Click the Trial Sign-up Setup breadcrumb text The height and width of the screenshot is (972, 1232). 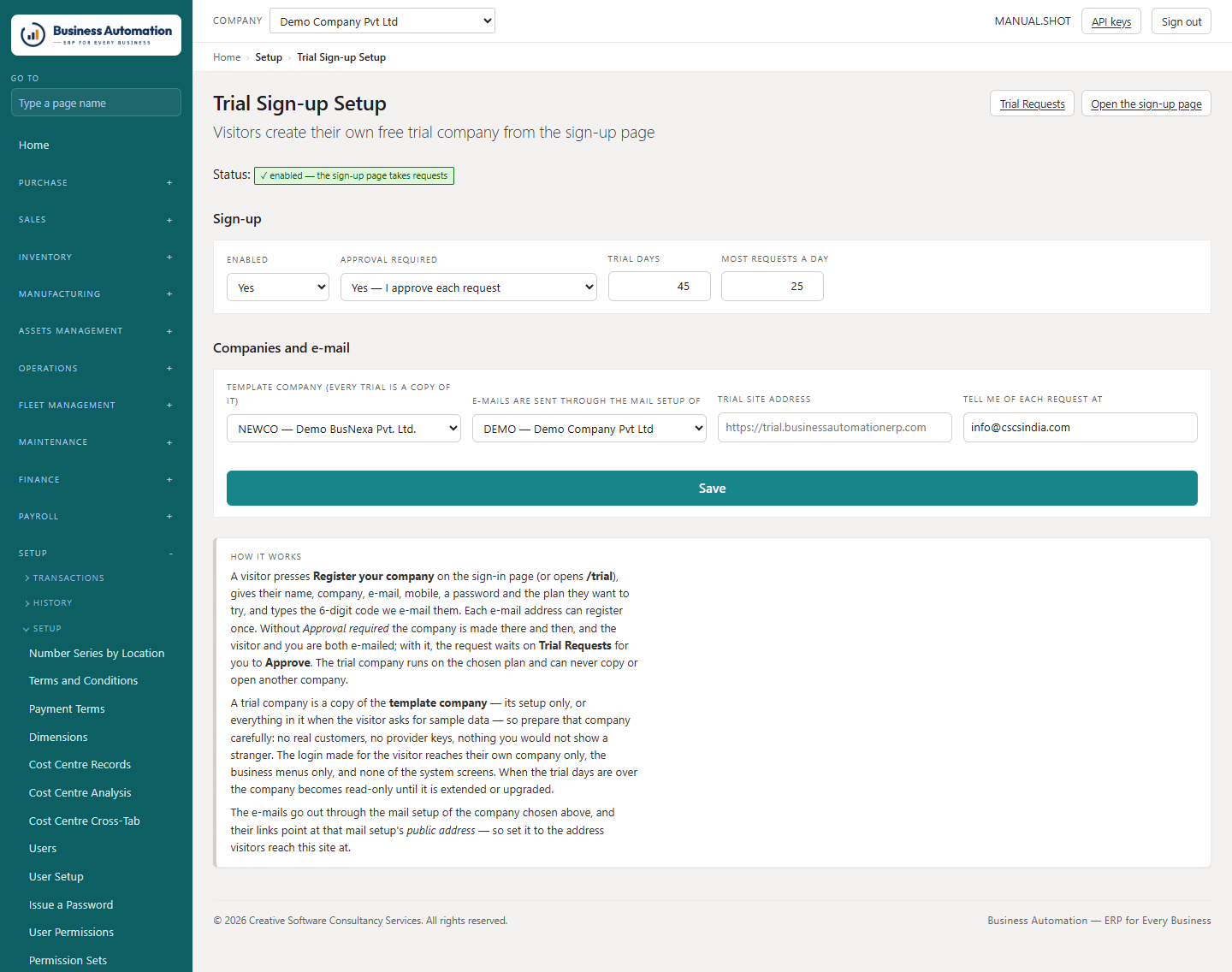click(341, 57)
